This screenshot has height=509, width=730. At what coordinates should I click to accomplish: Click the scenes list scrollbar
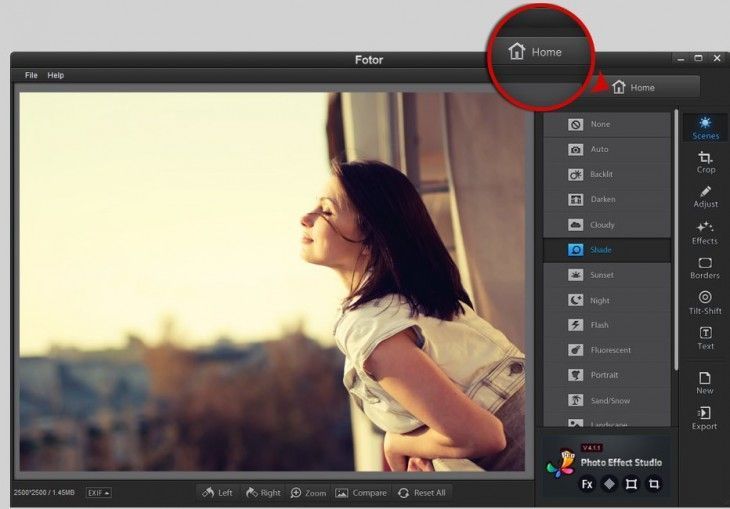[x=676, y=239]
